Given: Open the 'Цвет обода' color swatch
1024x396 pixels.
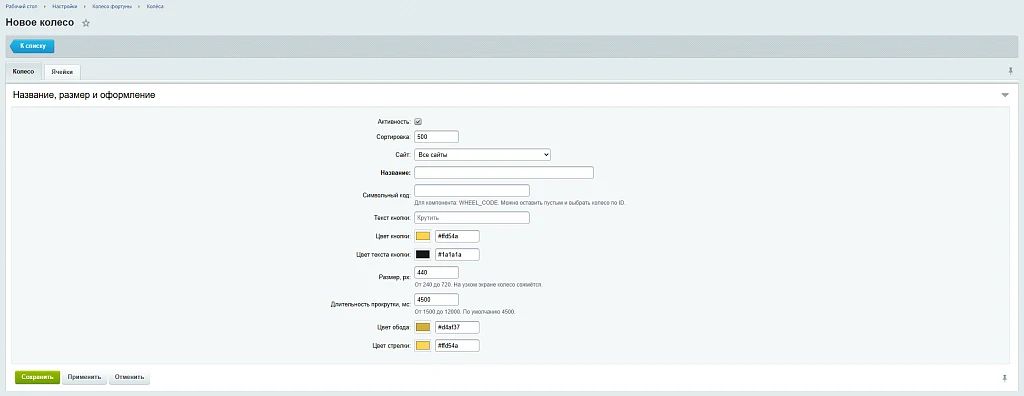Looking at the screenshot, I should (423, 327).
